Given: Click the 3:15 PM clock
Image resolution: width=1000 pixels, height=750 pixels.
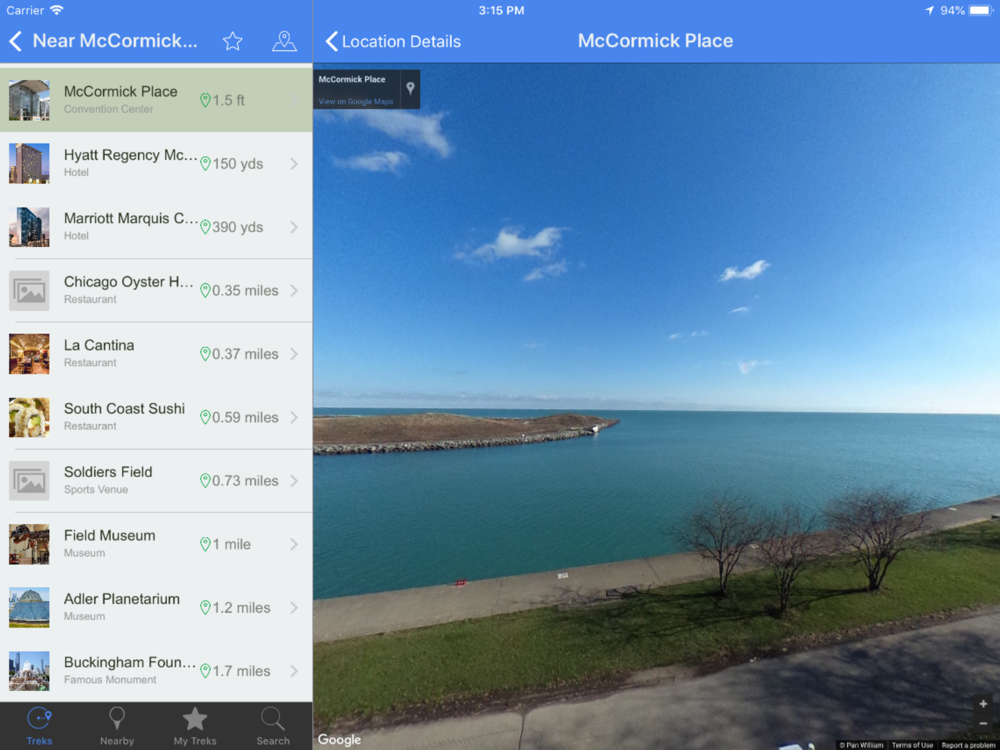Looking at the screenshot, I should coord(501,10).
